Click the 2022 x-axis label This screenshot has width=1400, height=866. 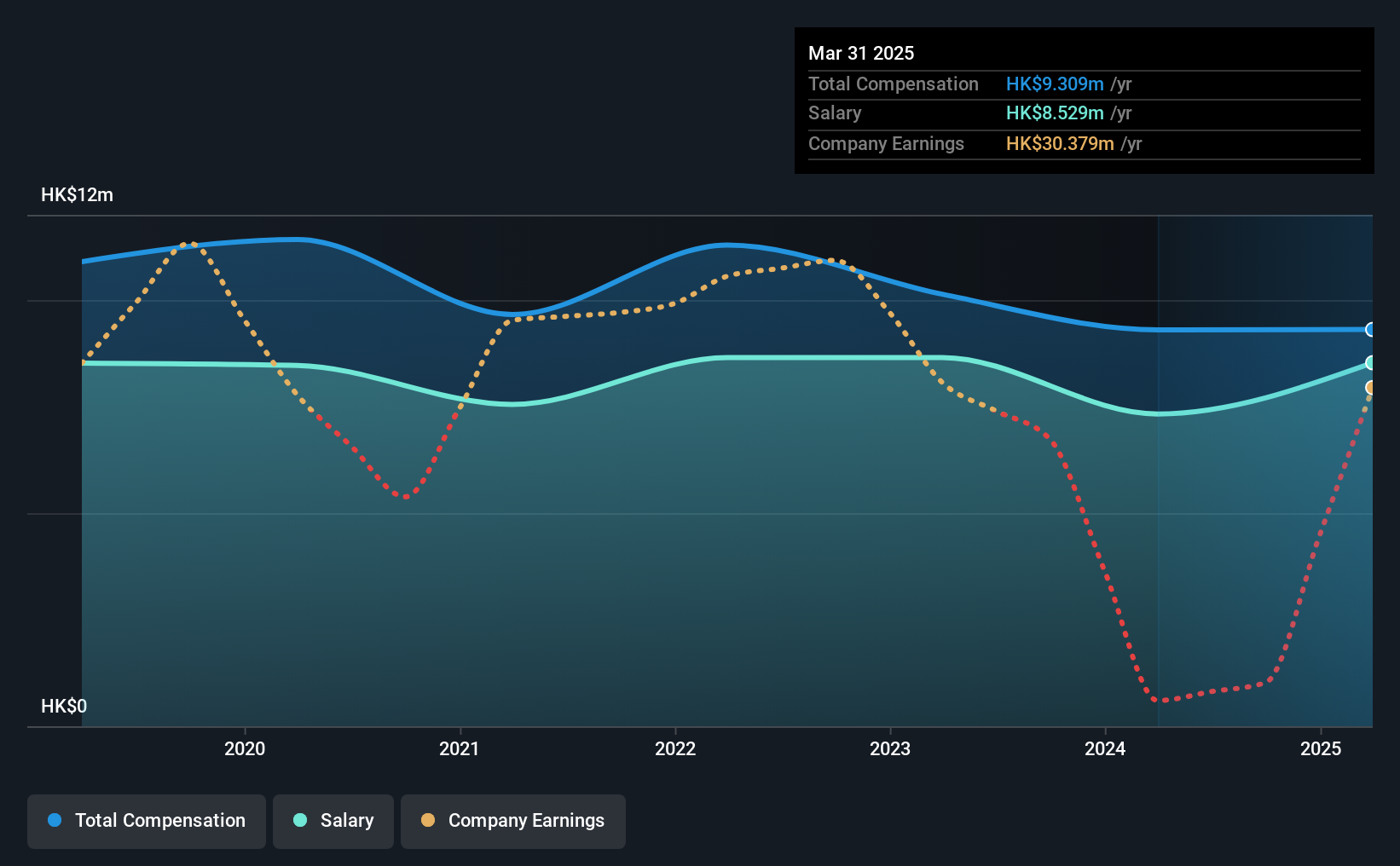[x=675, y=748]
